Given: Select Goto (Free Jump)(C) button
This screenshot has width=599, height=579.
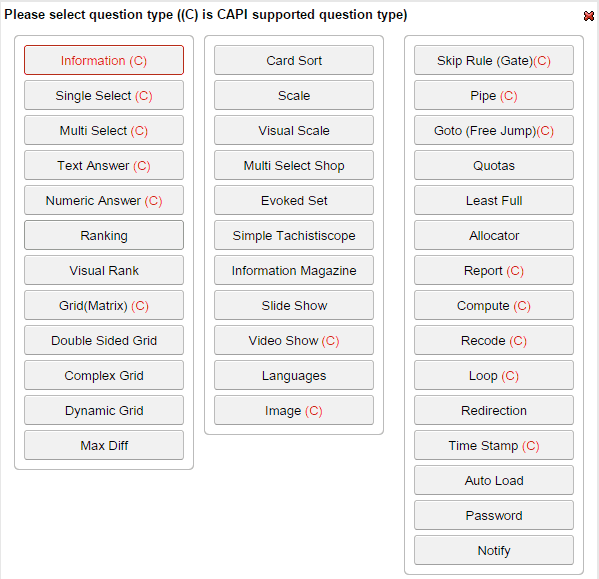Looking at the screenshot, I should (x=494, y=130).
